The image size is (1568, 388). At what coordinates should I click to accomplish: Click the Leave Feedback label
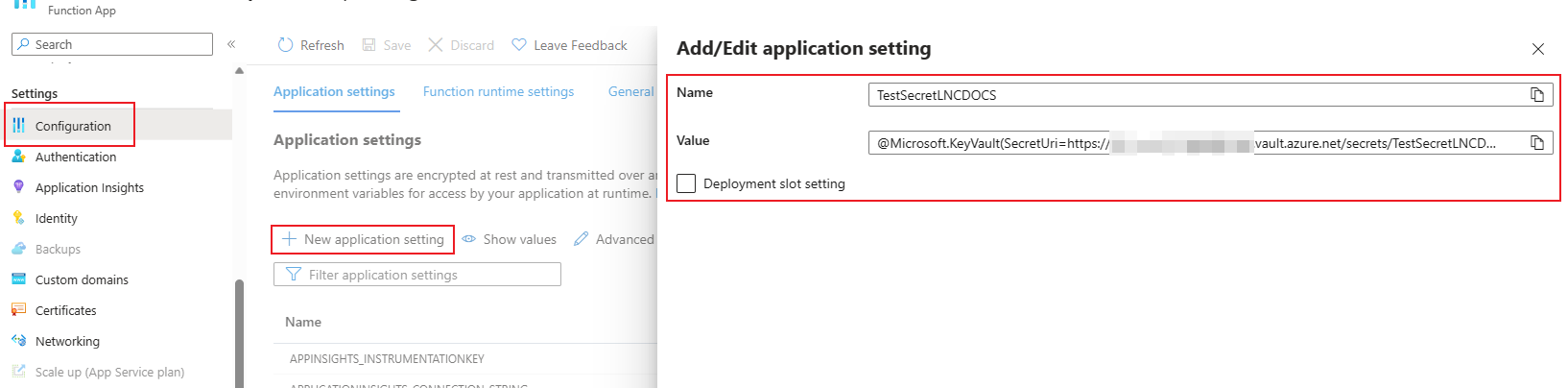pos(581,45)
